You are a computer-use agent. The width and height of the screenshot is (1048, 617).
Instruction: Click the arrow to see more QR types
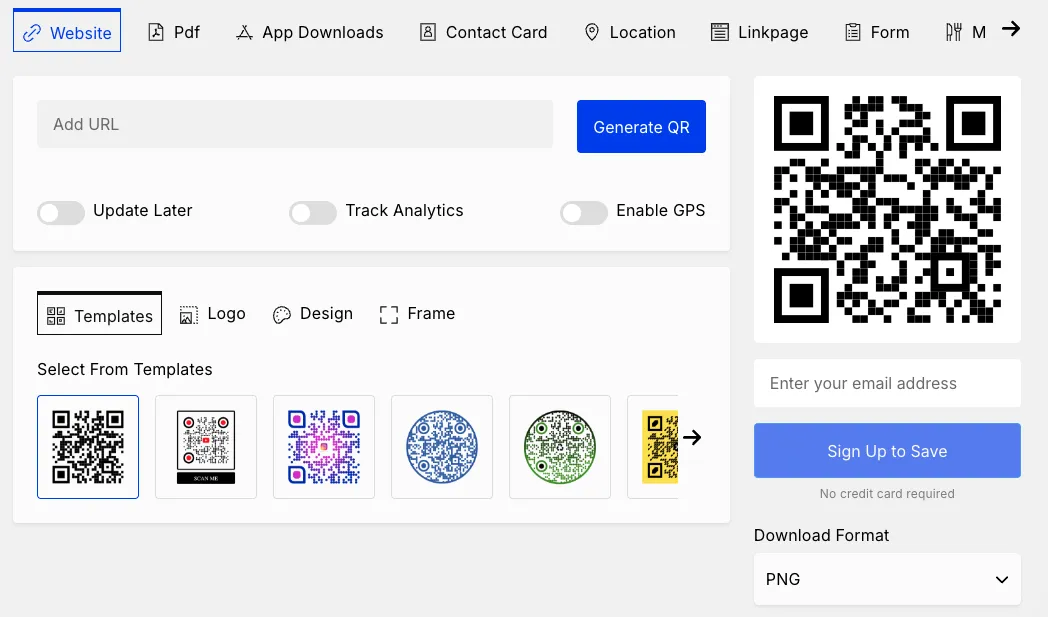pyautogui.click(x=1019, y=29)
